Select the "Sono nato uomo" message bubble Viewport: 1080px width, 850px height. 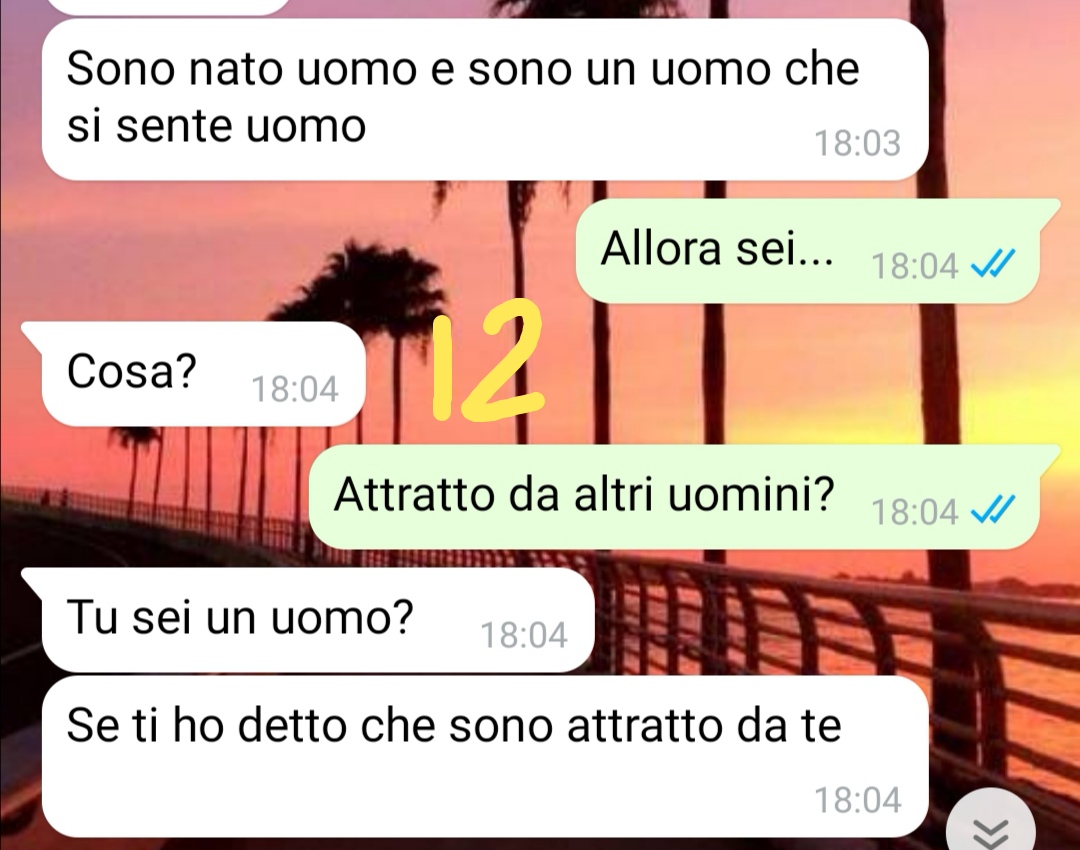click(x=485, y=100)
